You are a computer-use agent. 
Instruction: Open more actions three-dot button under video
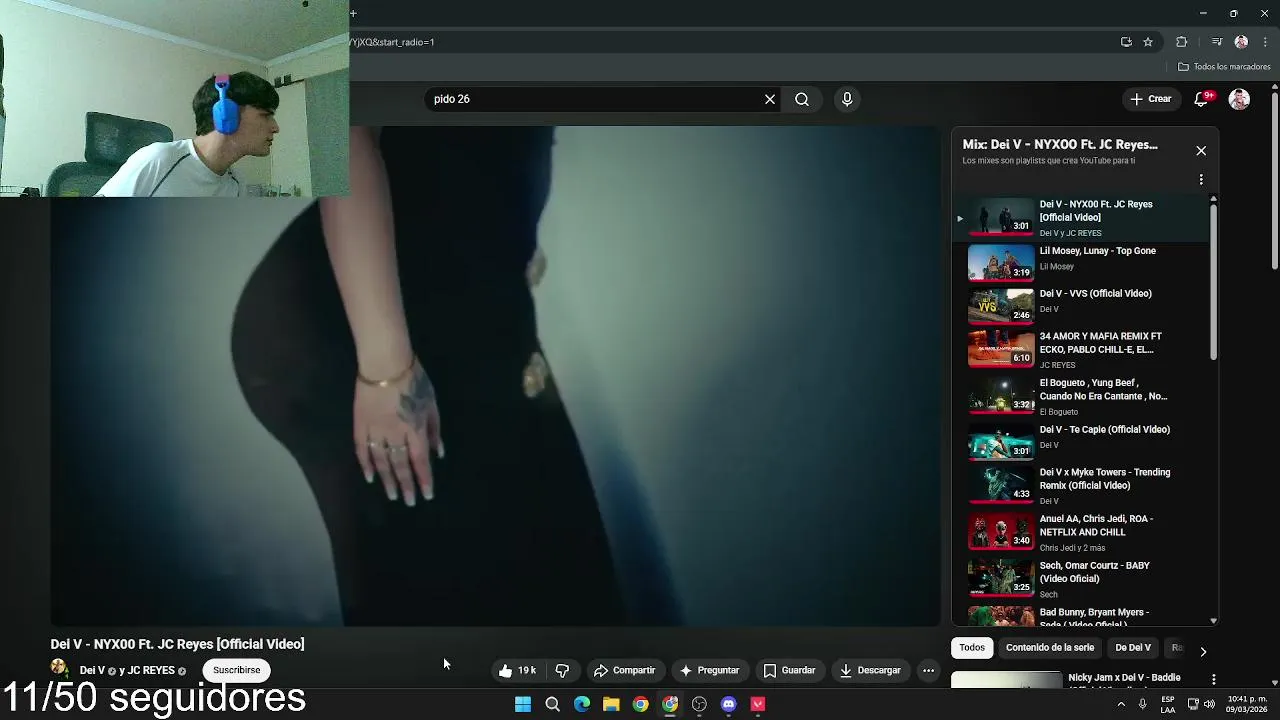[x=929, y=670]
